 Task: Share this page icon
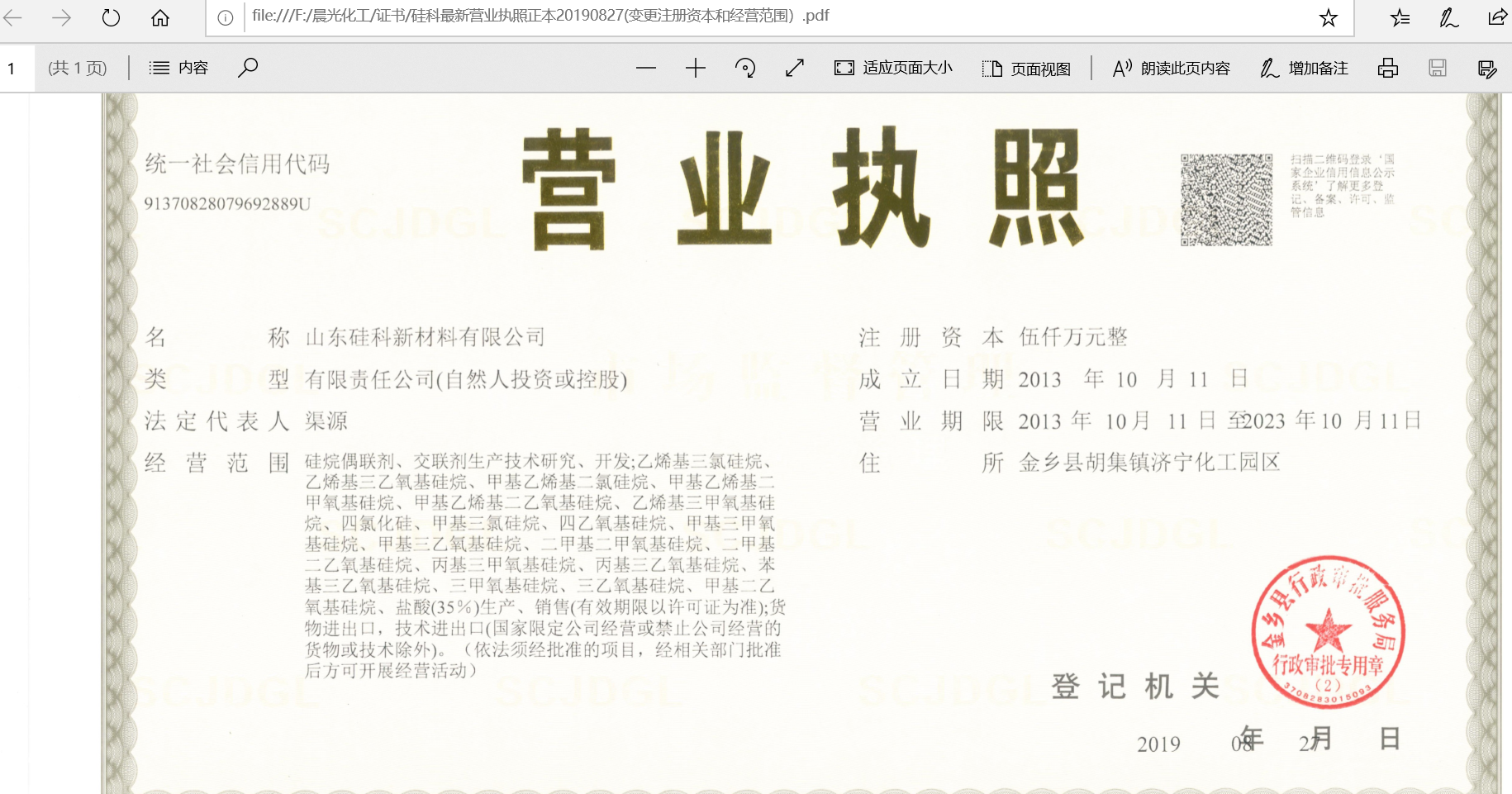(x=1497, y=17)
